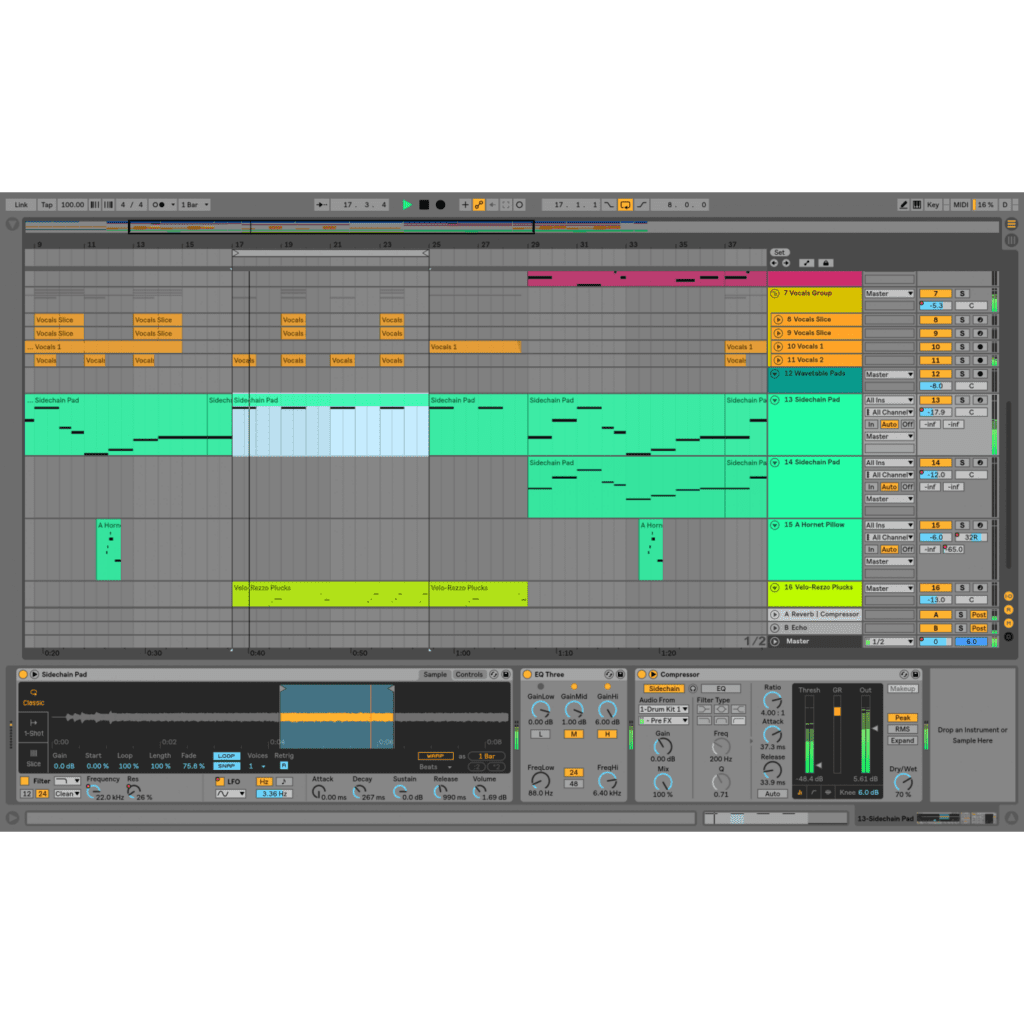This screenshot has height=1024, width=1024.
Task: Open MIDI Map Mode
Action: click(x=961, y=204)
